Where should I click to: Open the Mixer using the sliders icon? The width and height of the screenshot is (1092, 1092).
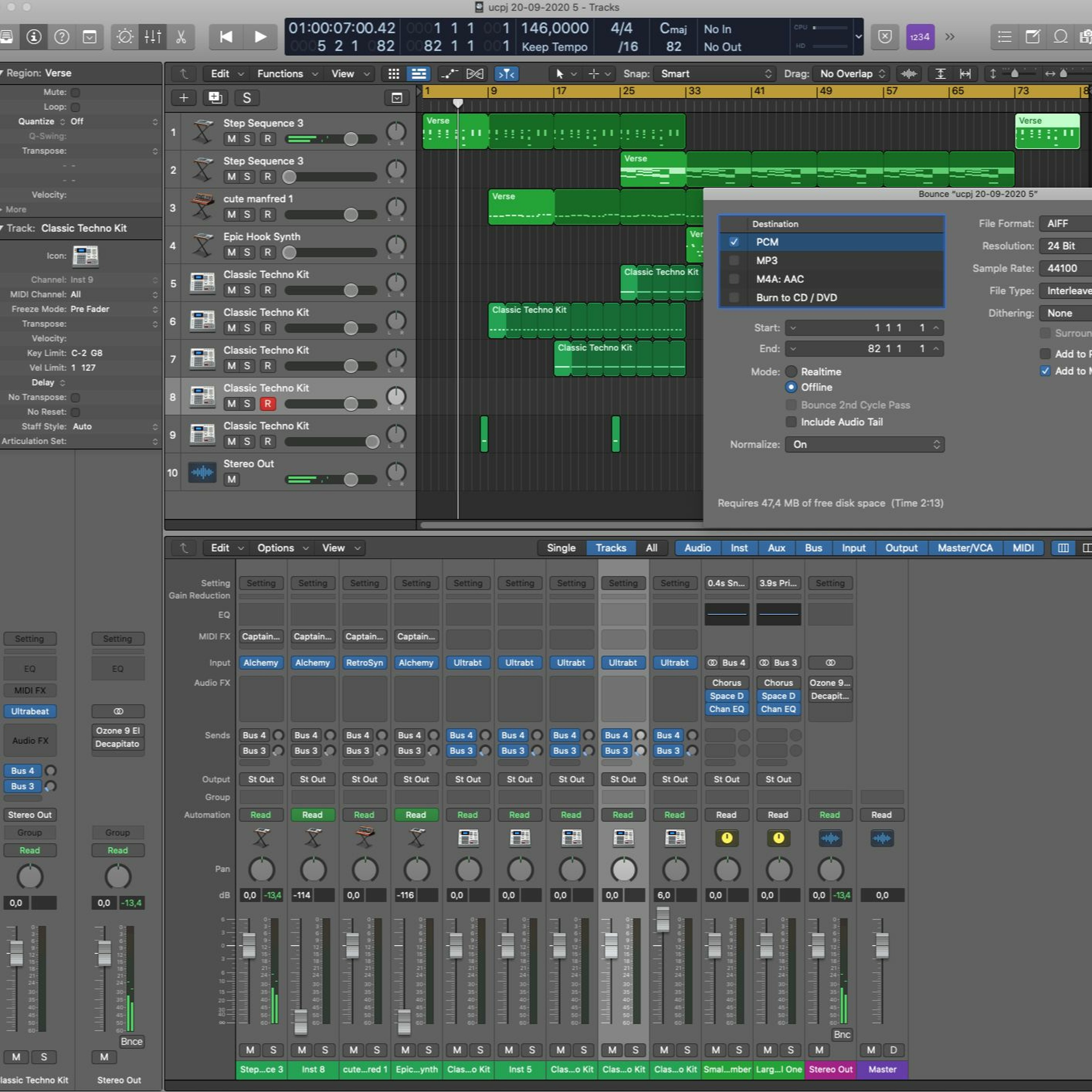(x=153, y=37)
